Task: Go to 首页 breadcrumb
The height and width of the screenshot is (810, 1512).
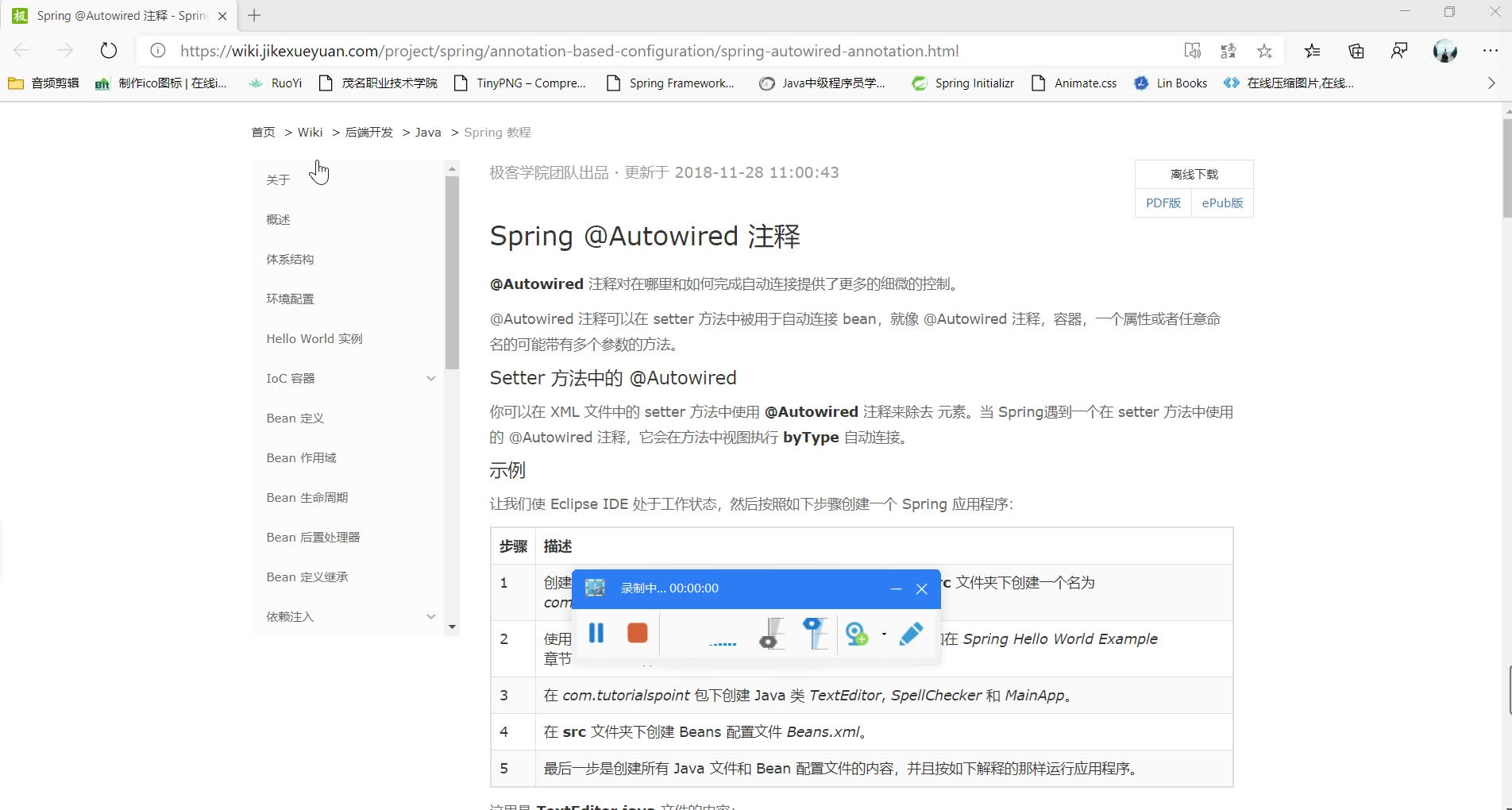Action: coord(263,133)
